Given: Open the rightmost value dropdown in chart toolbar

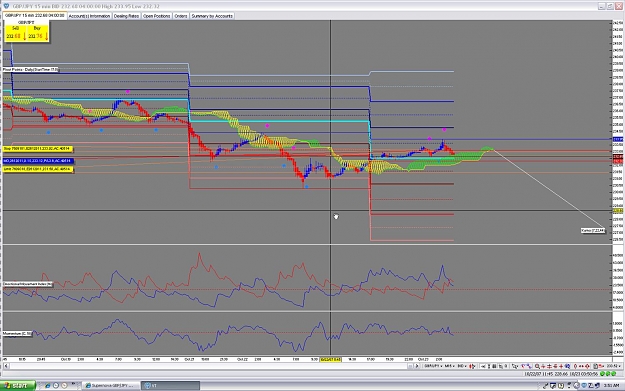Looking at the screenshot, I should click(x=613, y=366).
